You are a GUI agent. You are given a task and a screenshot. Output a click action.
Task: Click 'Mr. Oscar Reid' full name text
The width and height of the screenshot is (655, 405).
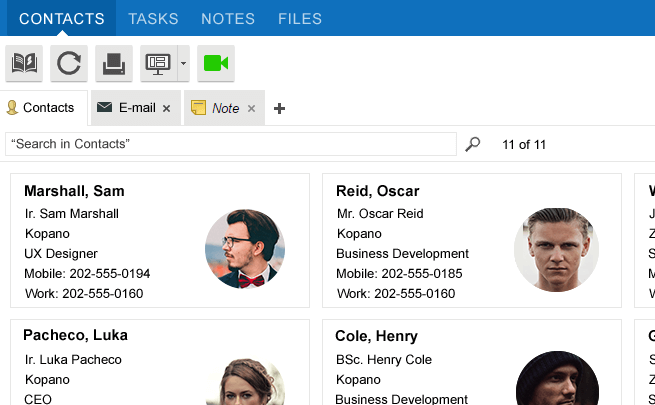pyautogui.click(x=380, y=213)
